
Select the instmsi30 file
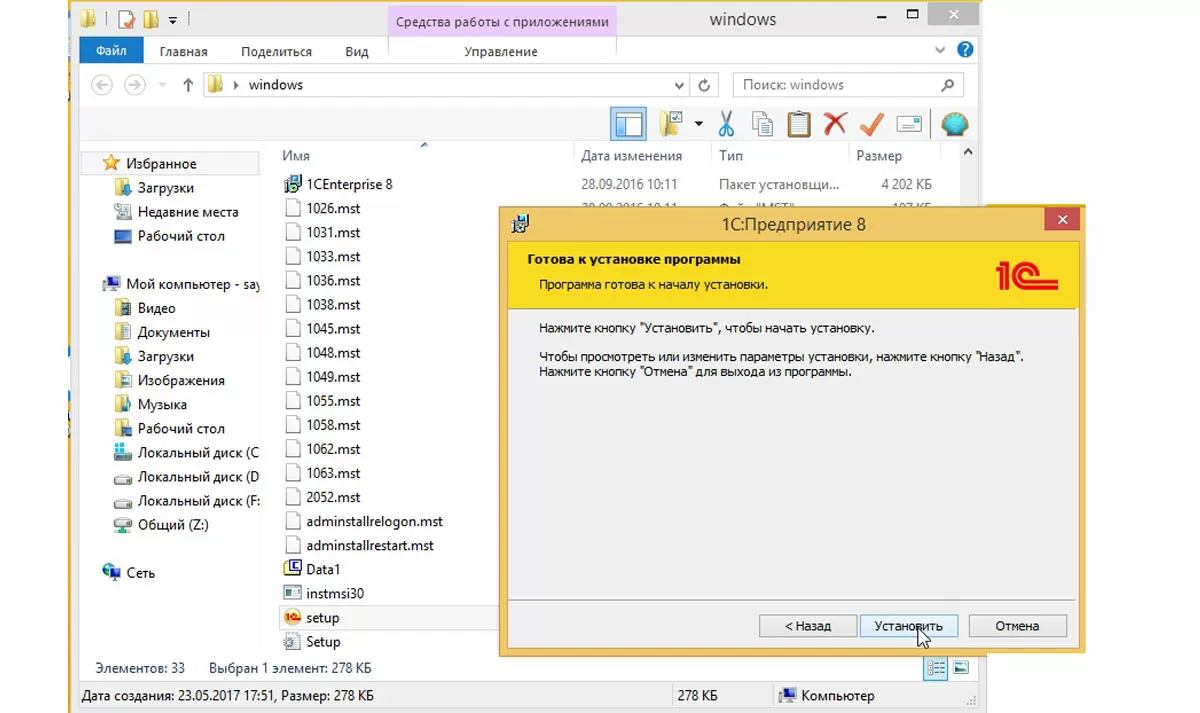click(335, 593)
